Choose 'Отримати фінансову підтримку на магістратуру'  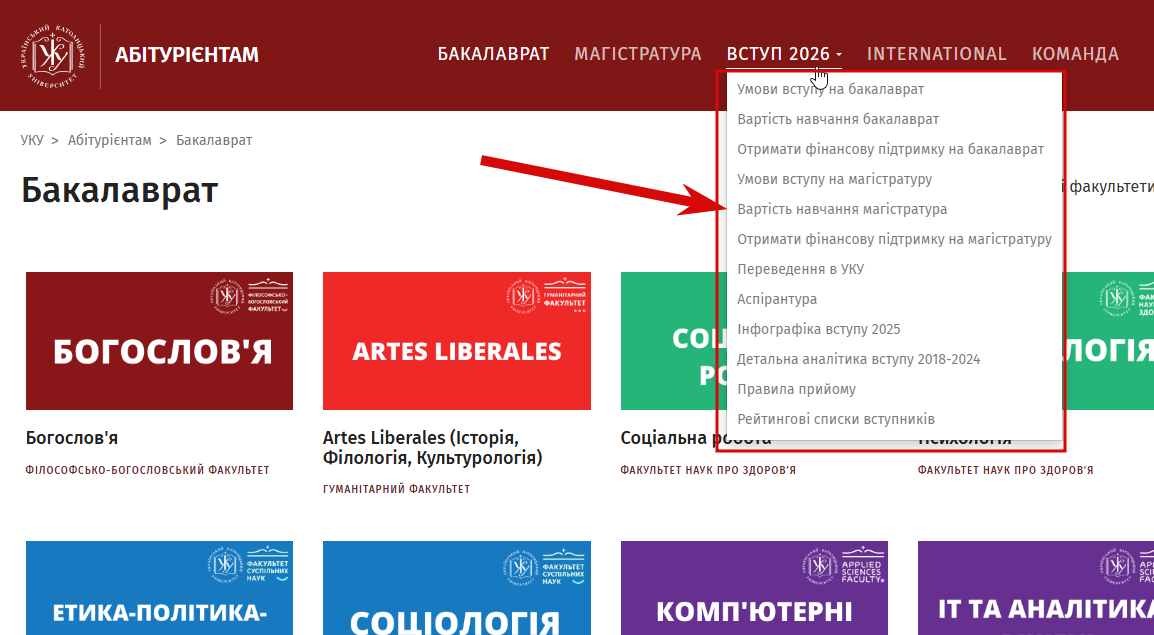click(x=894, y=239)
